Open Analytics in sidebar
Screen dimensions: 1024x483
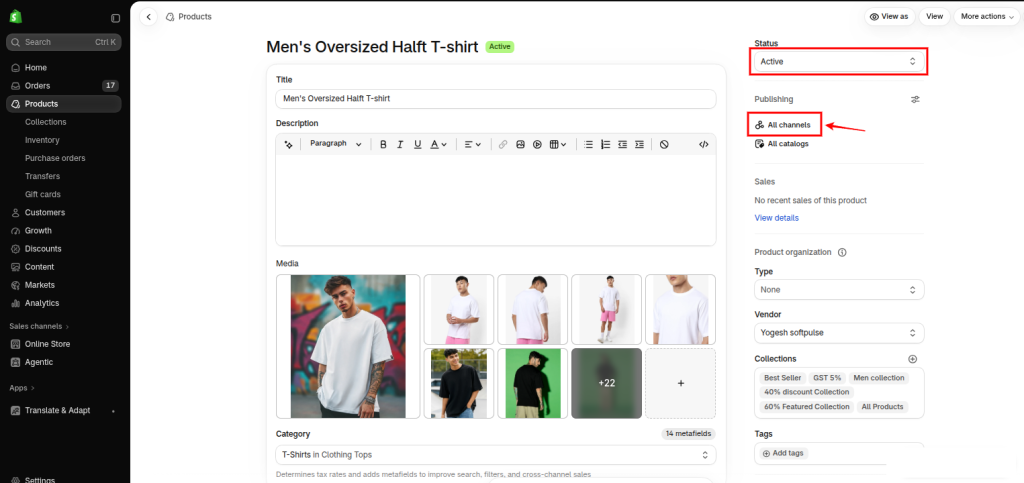click(63, 303)
